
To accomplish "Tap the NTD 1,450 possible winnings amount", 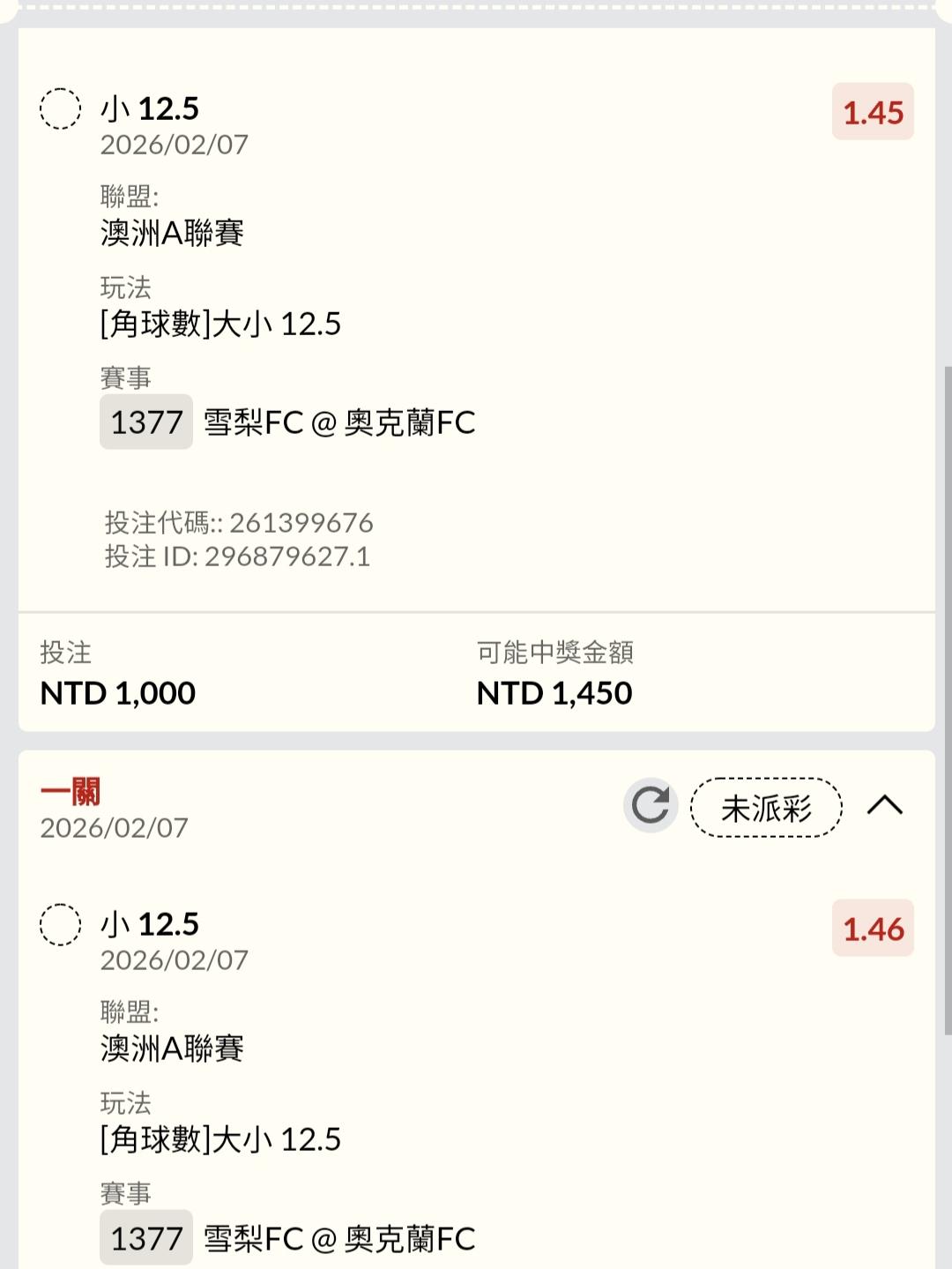I will 554,693.
